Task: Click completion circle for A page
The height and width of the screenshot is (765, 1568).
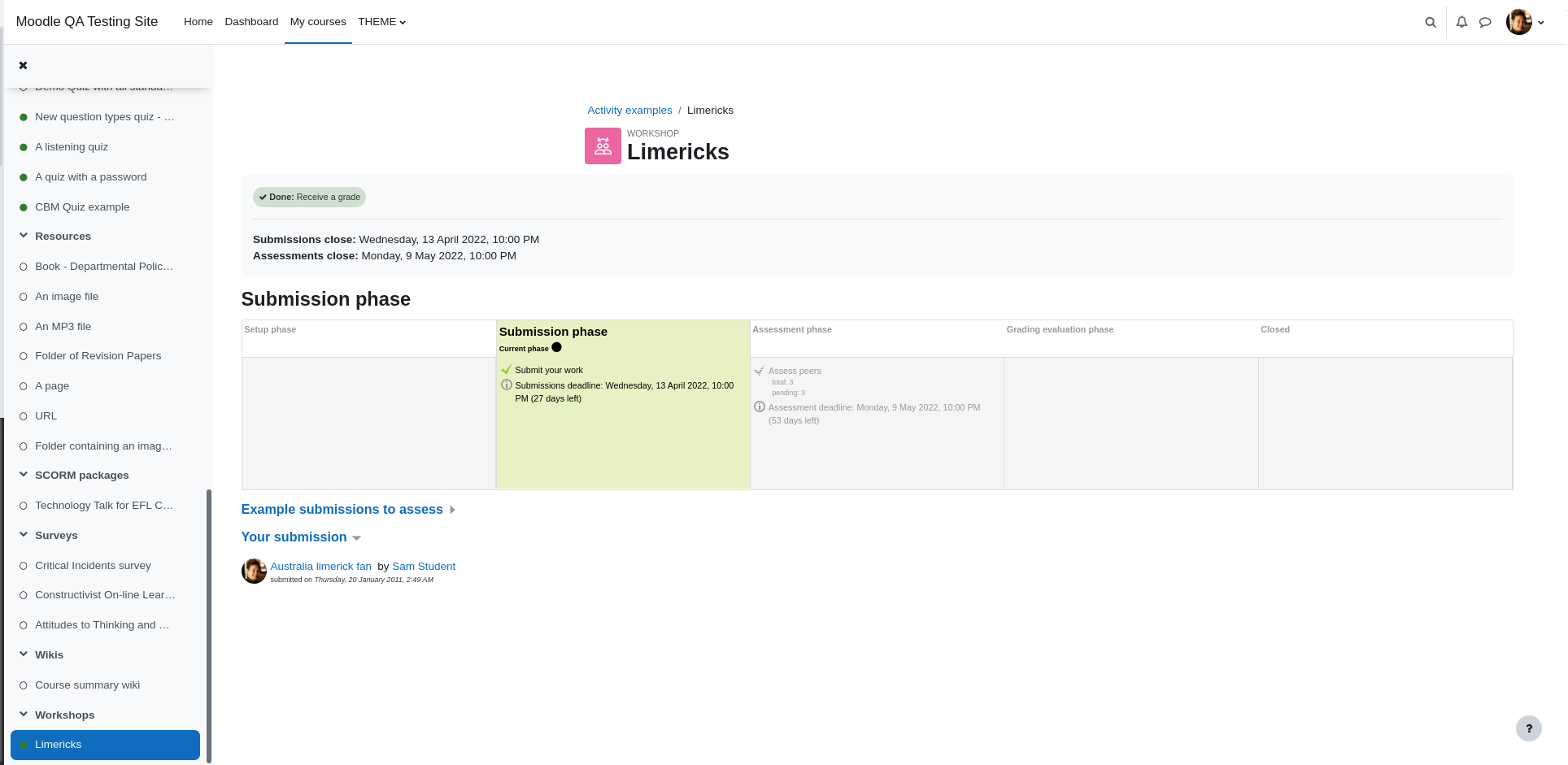Action: pos(24,386)
